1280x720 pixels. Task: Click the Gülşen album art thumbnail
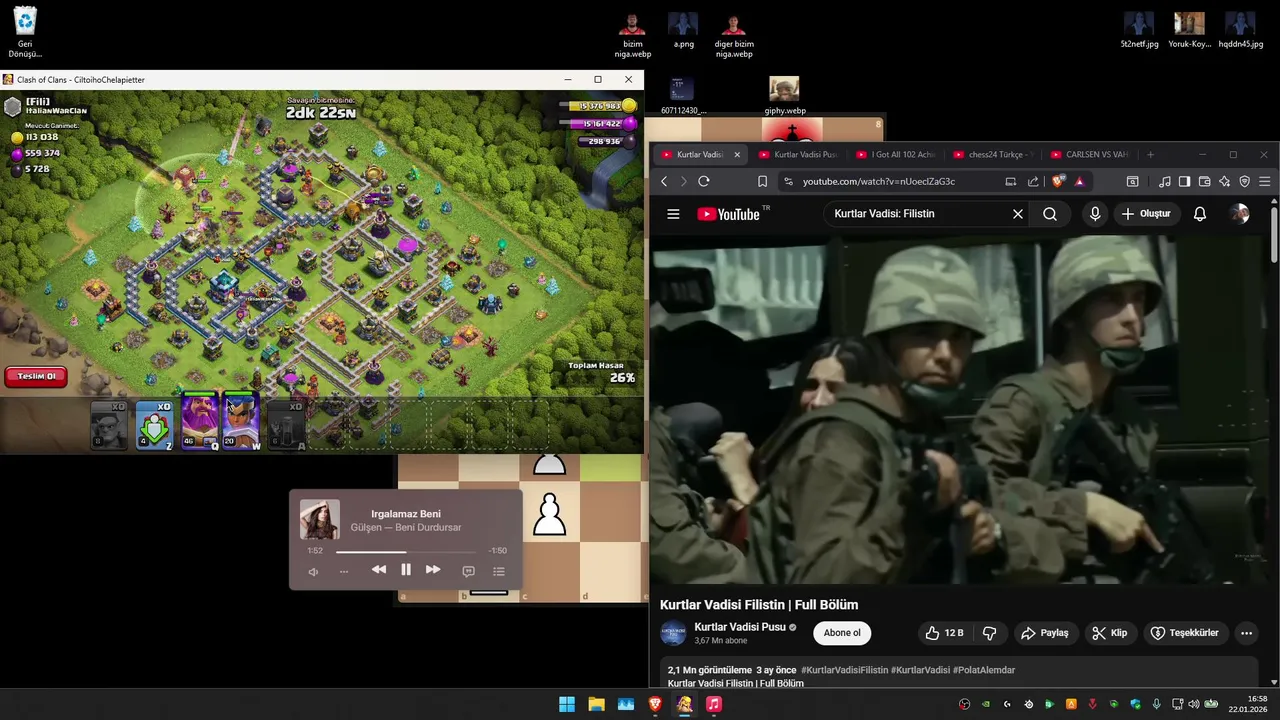coord(320,520)
